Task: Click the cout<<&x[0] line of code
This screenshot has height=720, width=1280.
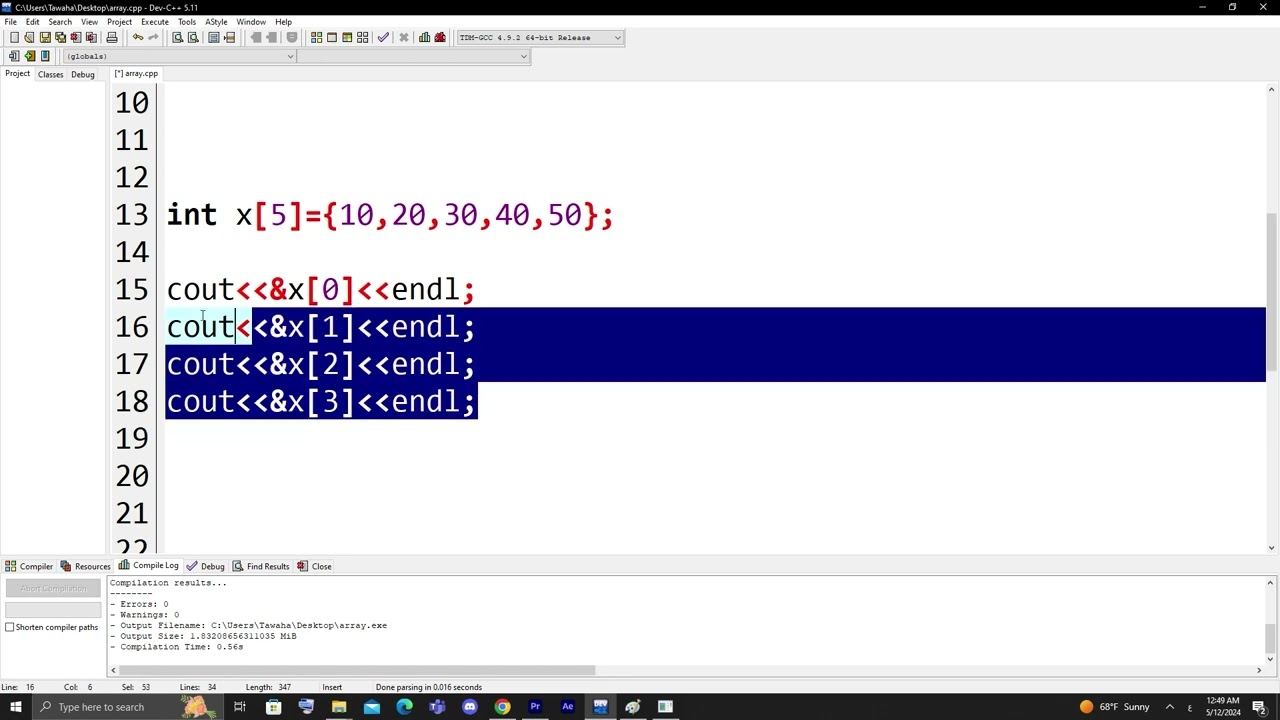Action: (321, 290)
